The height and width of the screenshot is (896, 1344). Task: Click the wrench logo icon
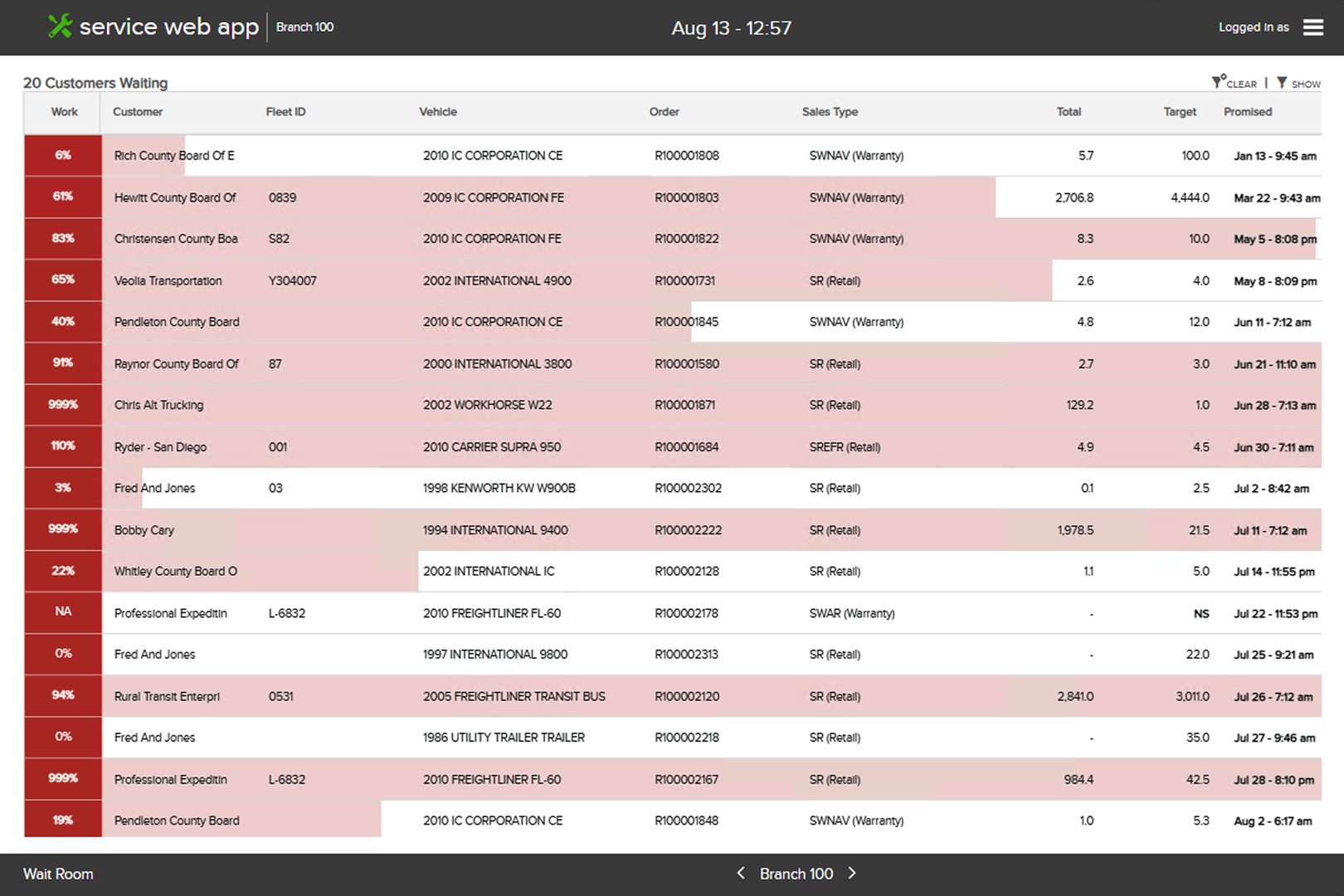60,27
